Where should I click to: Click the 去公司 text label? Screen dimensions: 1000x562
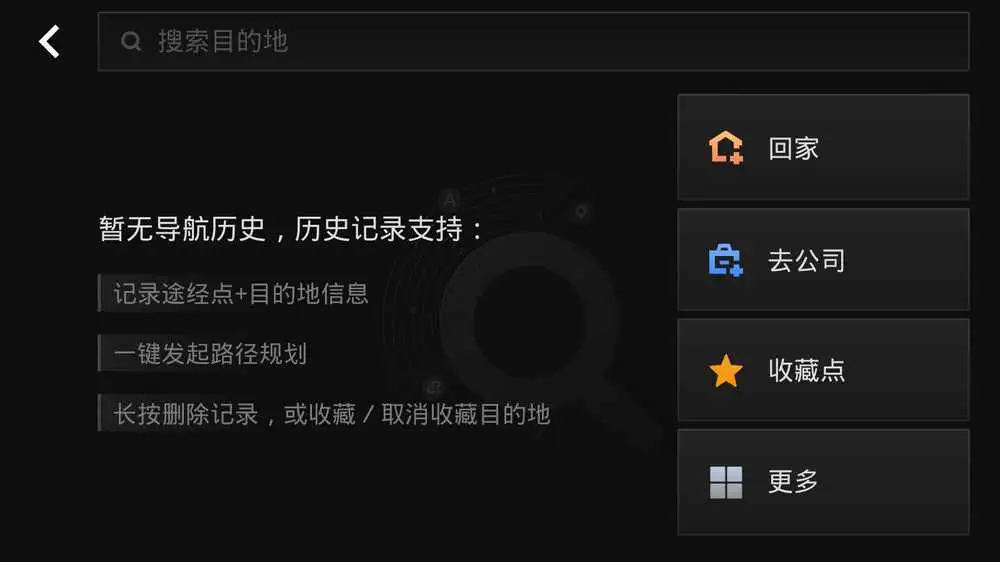coord(807,260)
